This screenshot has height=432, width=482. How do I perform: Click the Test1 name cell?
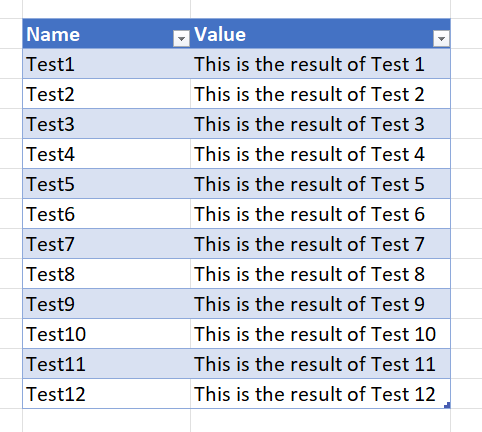(107, 64)
